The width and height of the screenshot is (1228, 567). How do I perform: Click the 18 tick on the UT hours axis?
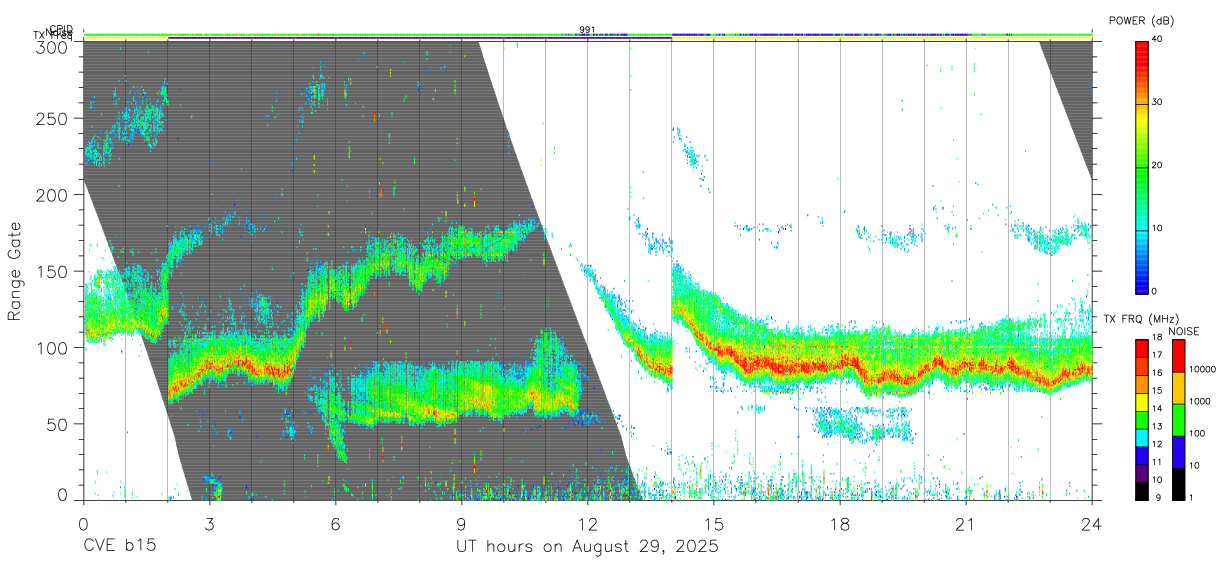(x=839, y=523)
